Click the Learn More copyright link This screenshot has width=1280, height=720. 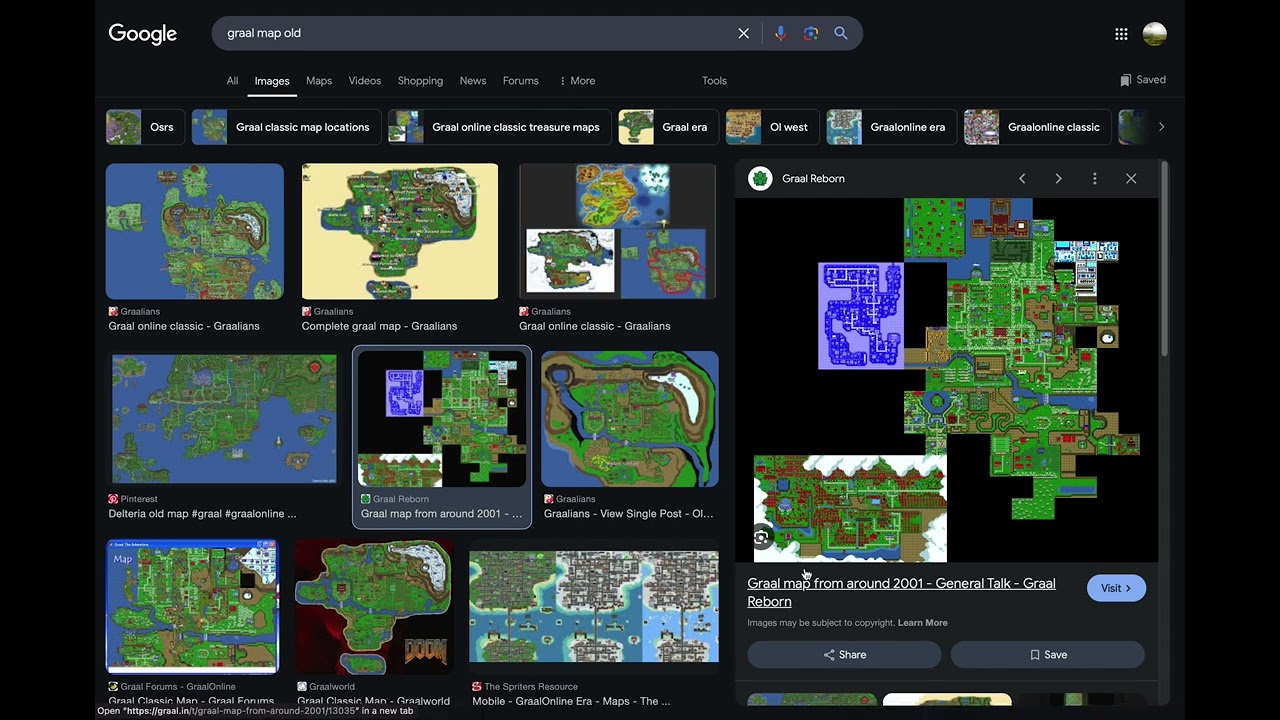(x=922, y=623)
